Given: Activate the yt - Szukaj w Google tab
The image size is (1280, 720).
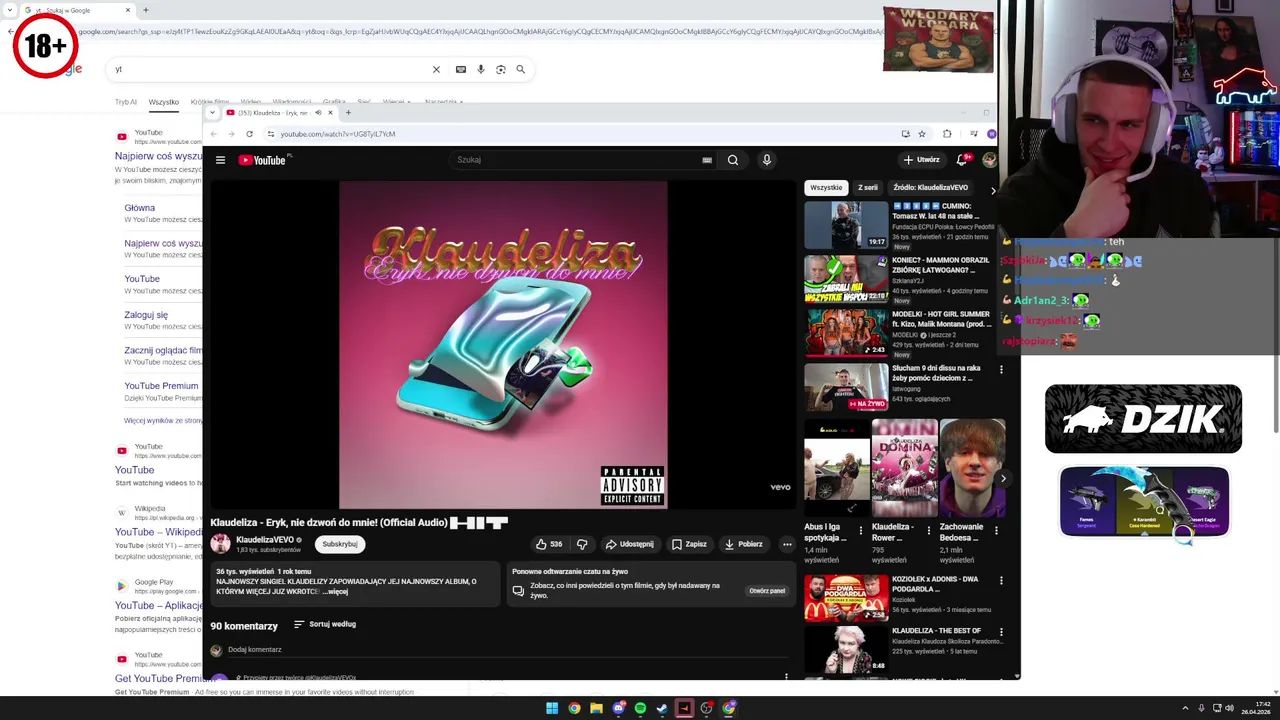Looking at the screenshot, I should (72, 10).
